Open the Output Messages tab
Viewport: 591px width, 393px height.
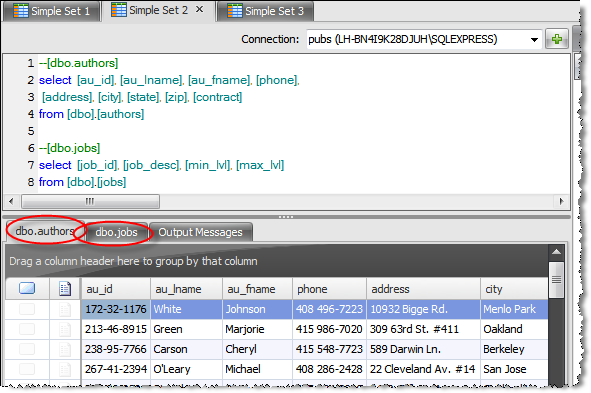tap(200, 232)
